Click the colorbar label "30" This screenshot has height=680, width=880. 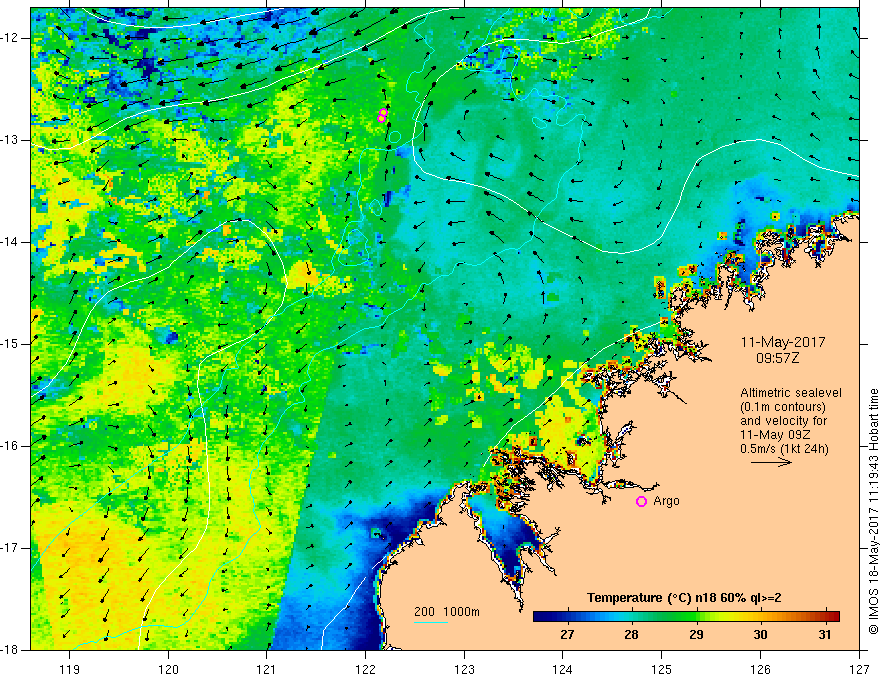(760, 635)
